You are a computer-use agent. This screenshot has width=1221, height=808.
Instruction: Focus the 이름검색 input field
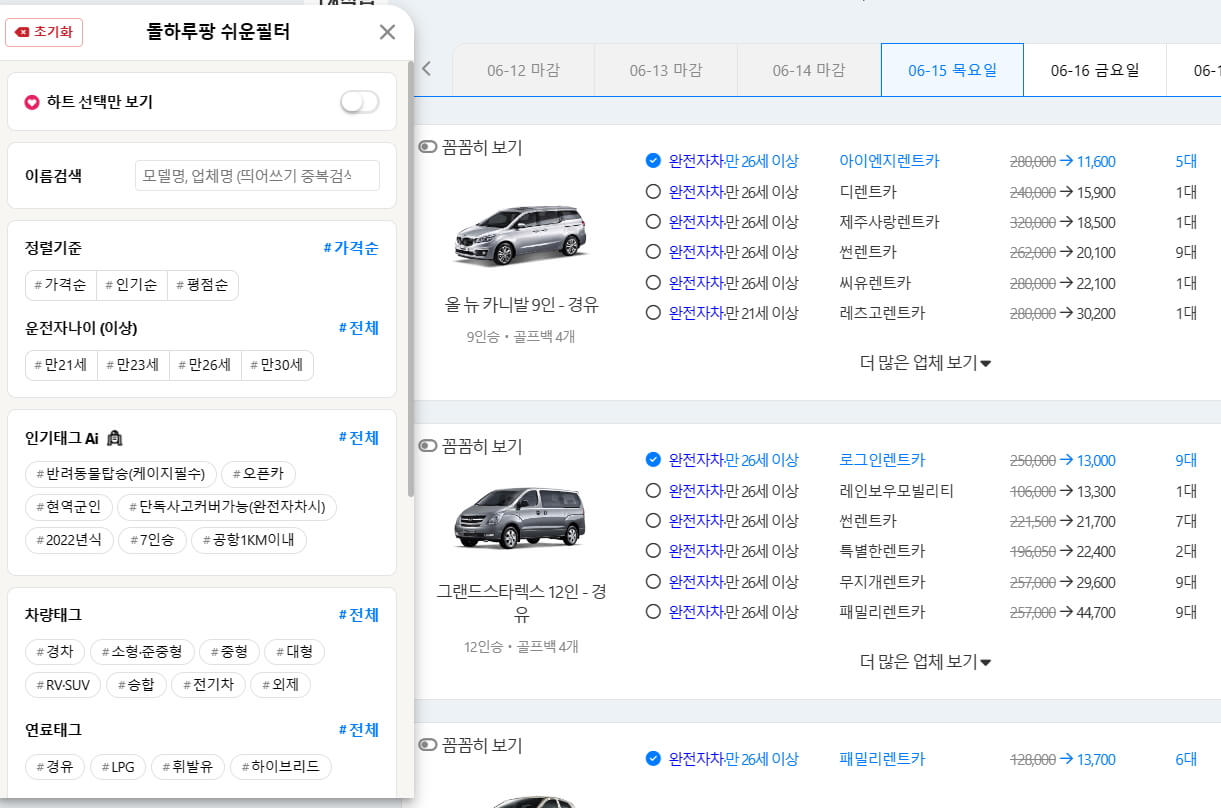pos(257,176)
